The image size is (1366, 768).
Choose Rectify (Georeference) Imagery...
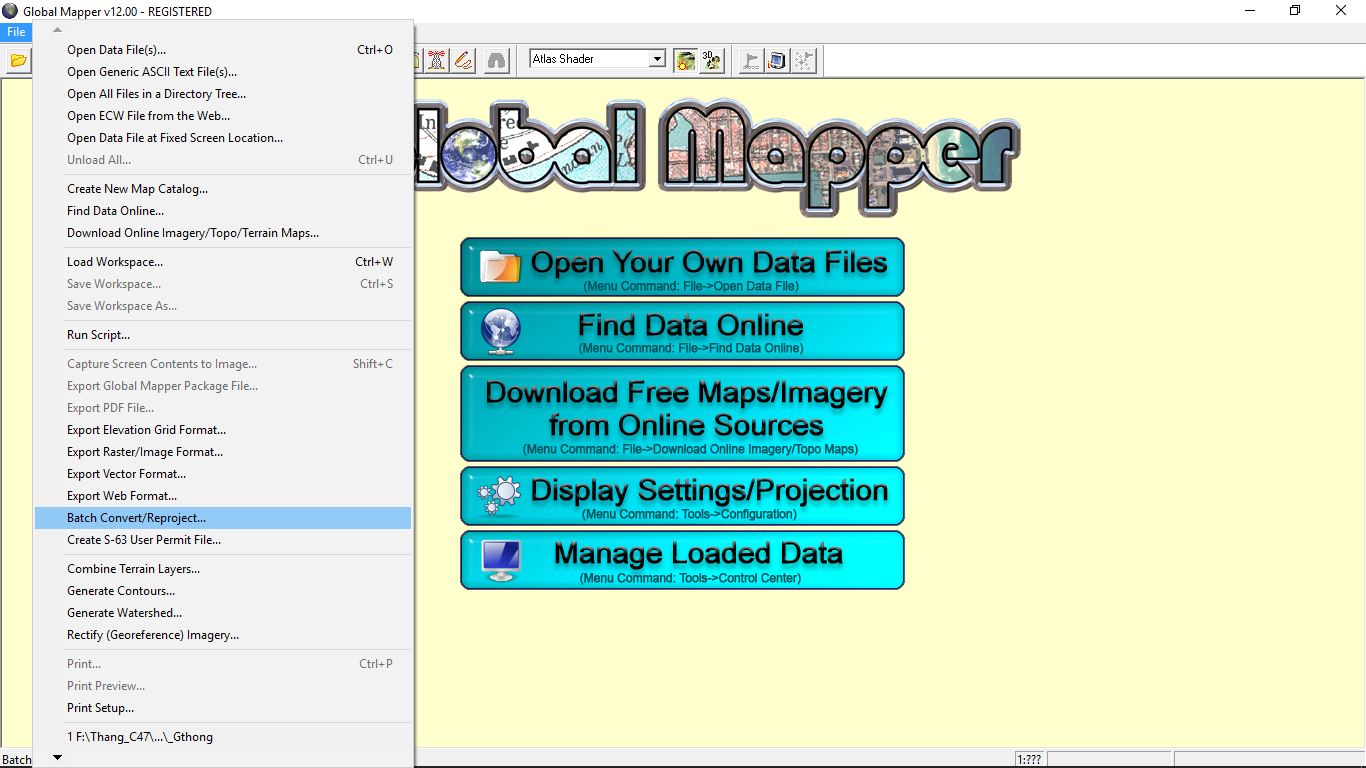click(x=223, y=635)
